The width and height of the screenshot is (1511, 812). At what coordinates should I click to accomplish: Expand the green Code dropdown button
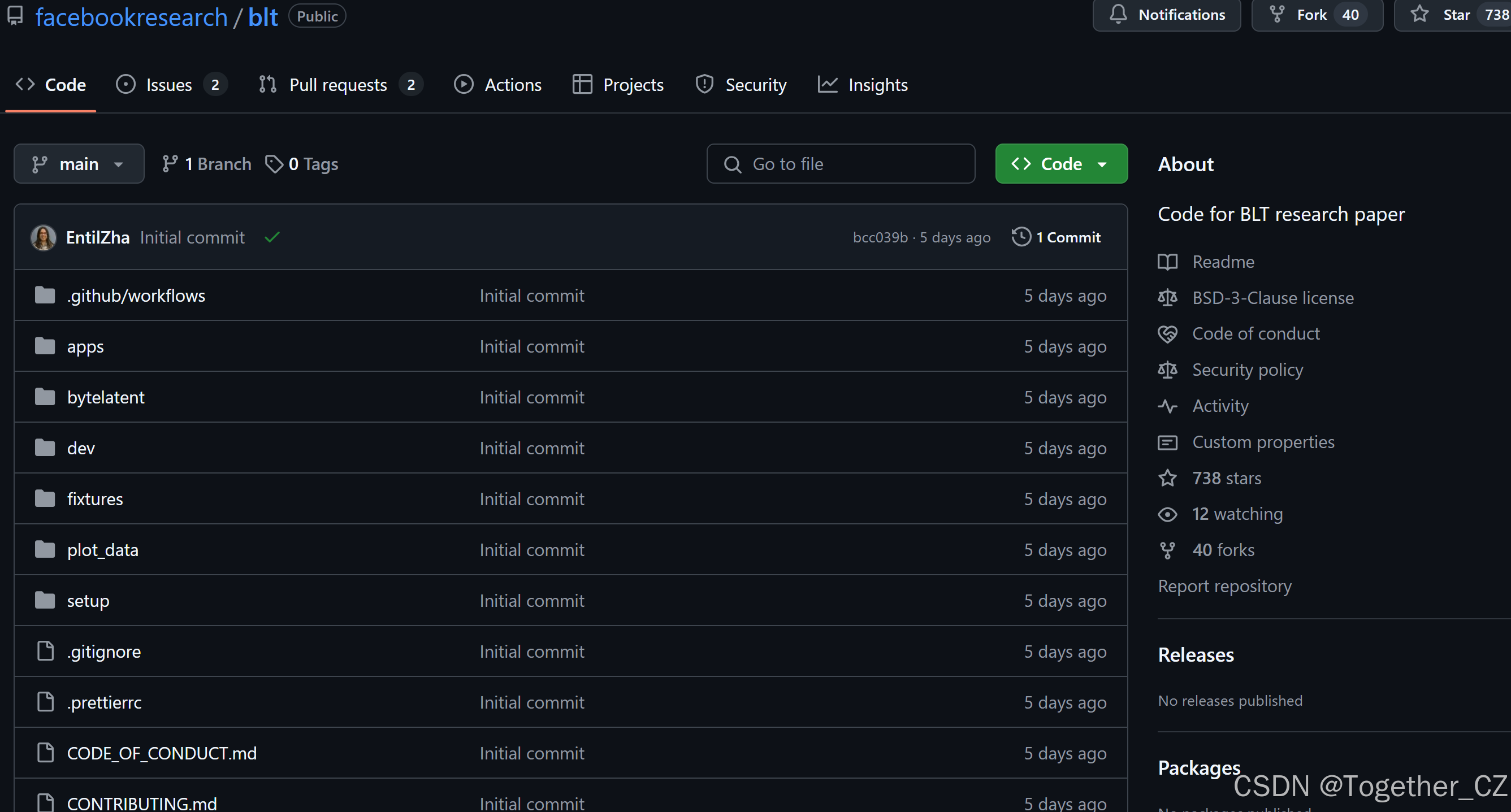tap(1061, 164)
